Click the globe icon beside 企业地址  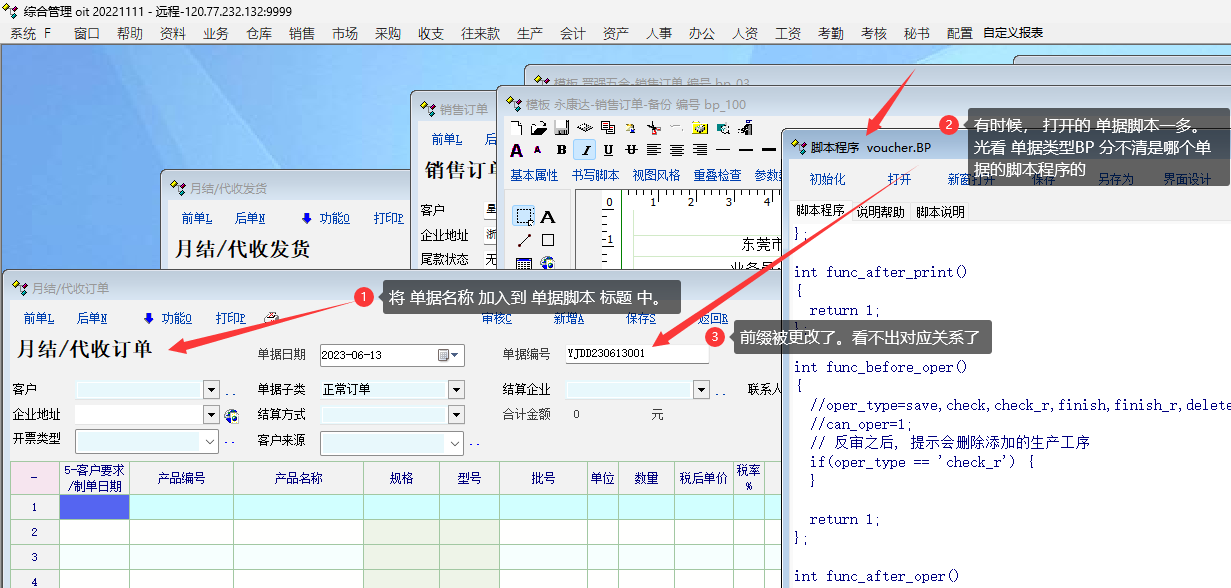pyautogui.click(x=232, y=415)
